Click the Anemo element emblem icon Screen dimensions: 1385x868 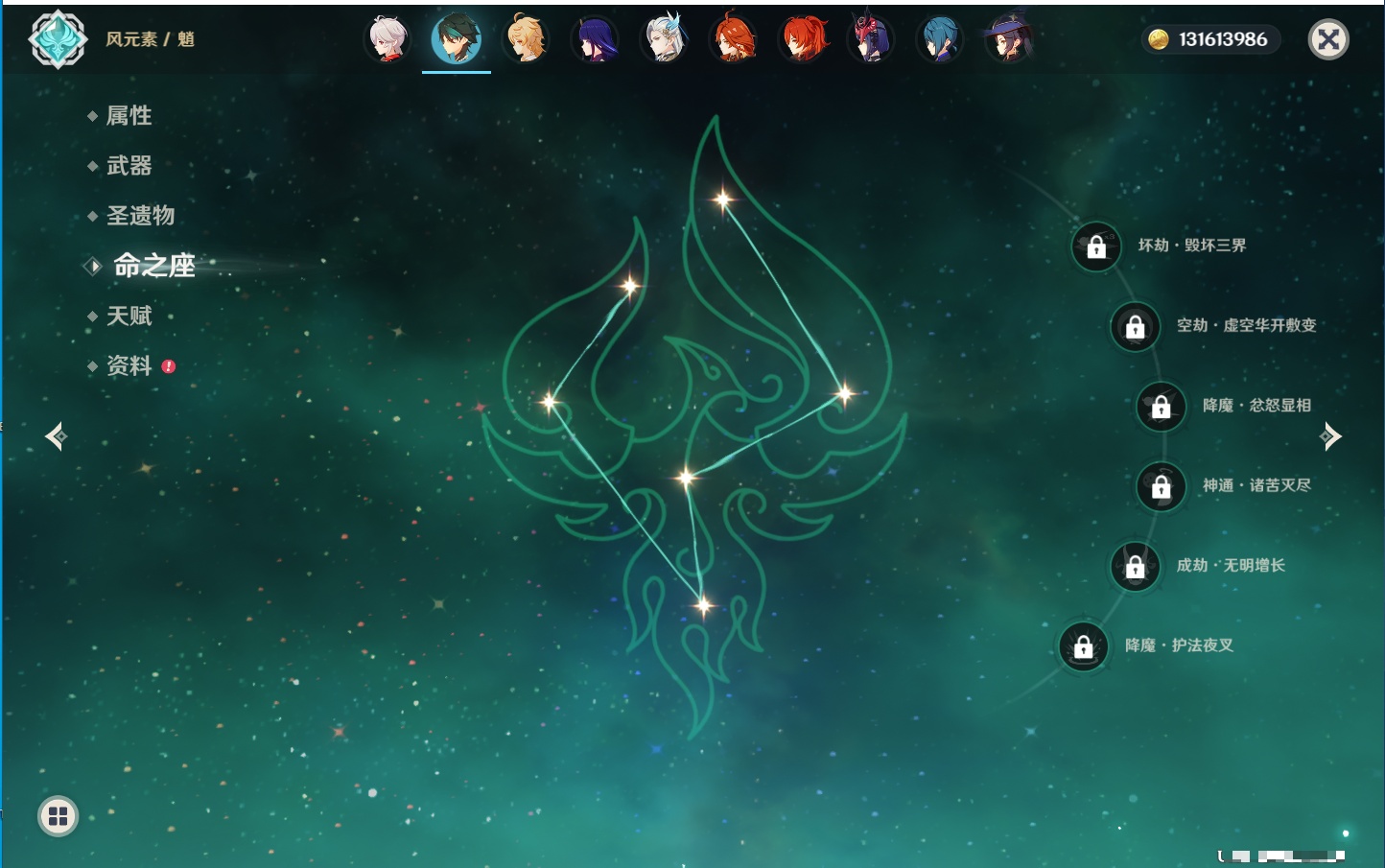(x=59, y=39)
